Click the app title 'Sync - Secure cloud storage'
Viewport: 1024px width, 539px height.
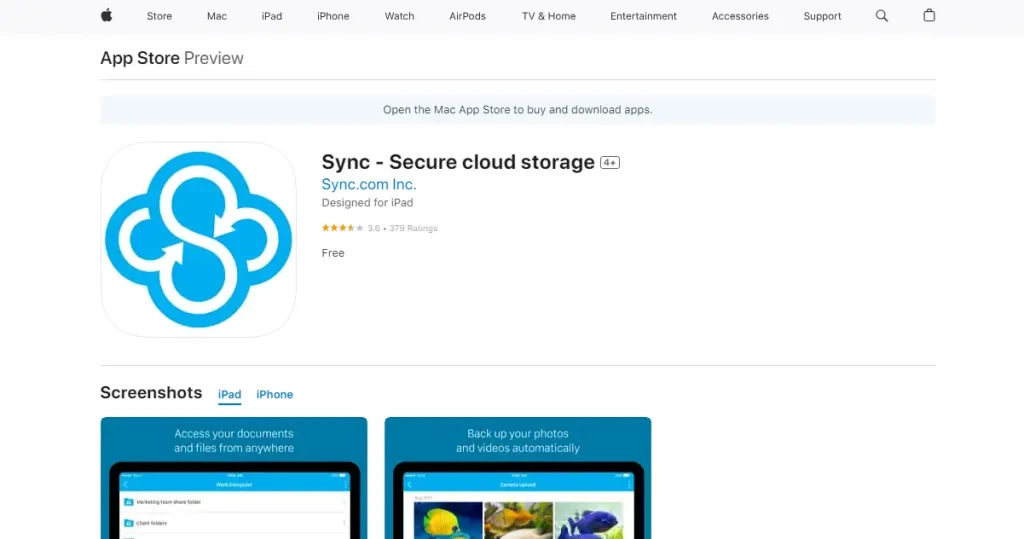click(458, 162)
